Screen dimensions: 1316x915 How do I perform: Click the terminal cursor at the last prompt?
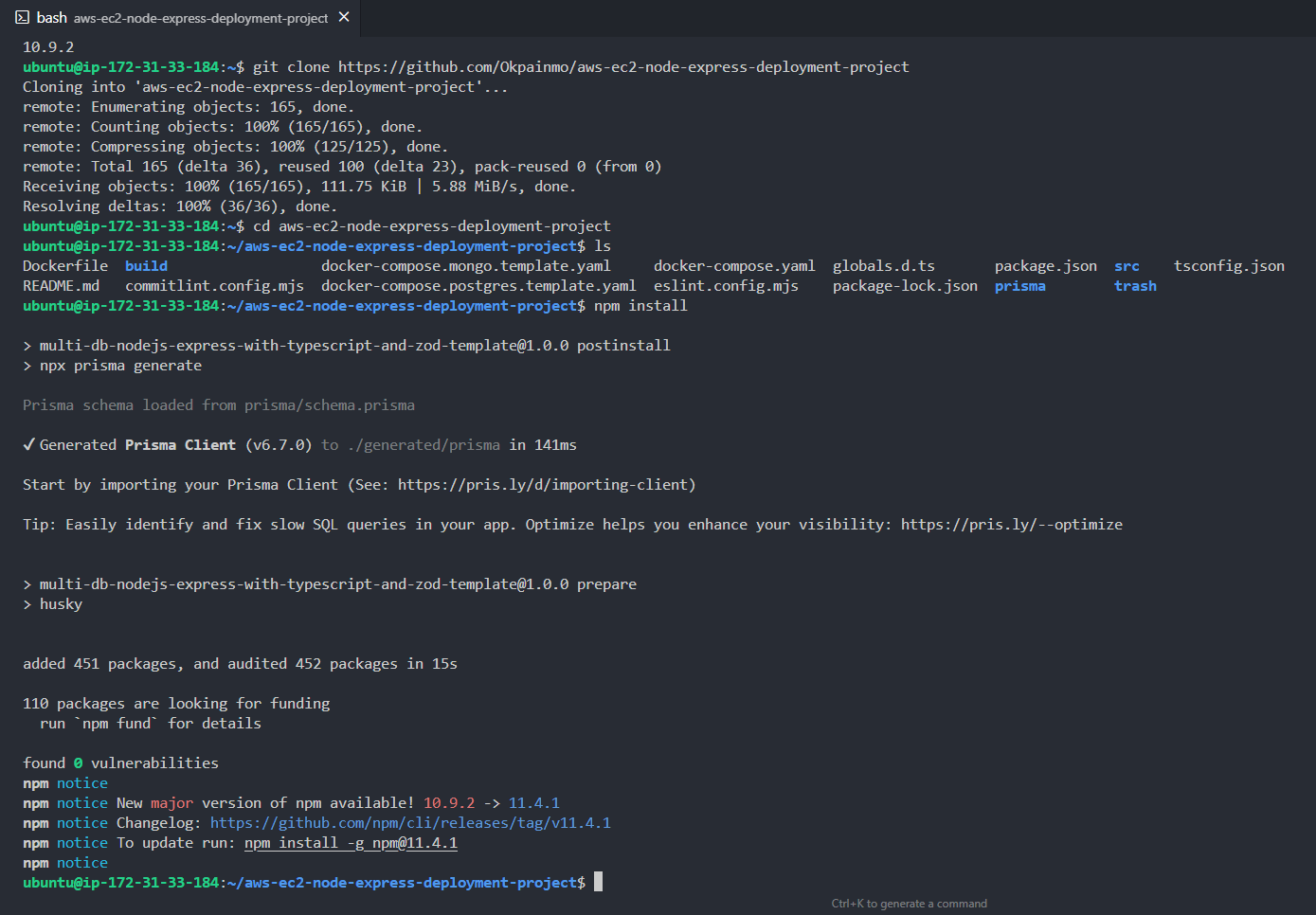tap(598, 883)
